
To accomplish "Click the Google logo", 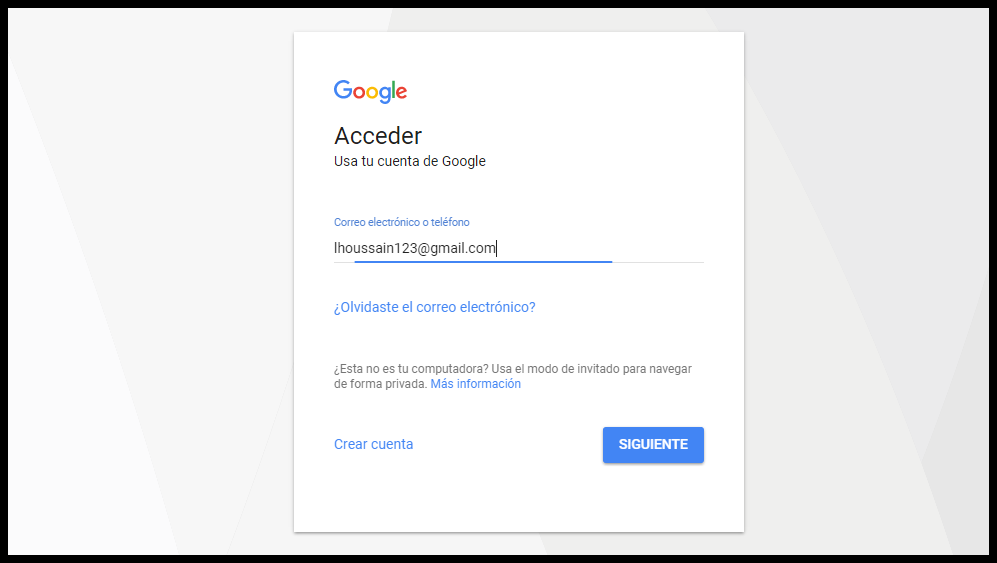I will [x=370, y=91].
